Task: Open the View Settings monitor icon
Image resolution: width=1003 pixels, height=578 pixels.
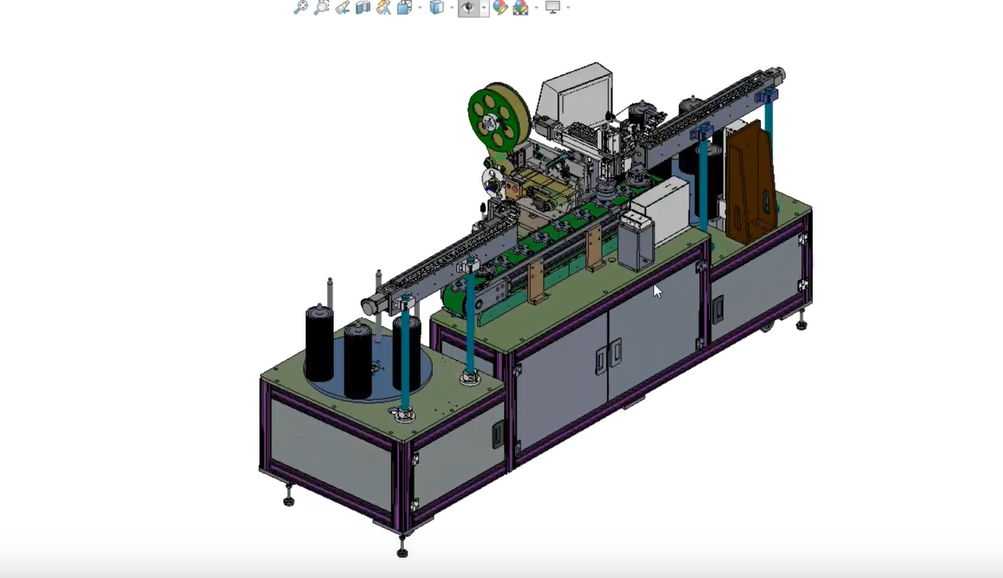Action: pyautogui.click(x=552, y=7)
